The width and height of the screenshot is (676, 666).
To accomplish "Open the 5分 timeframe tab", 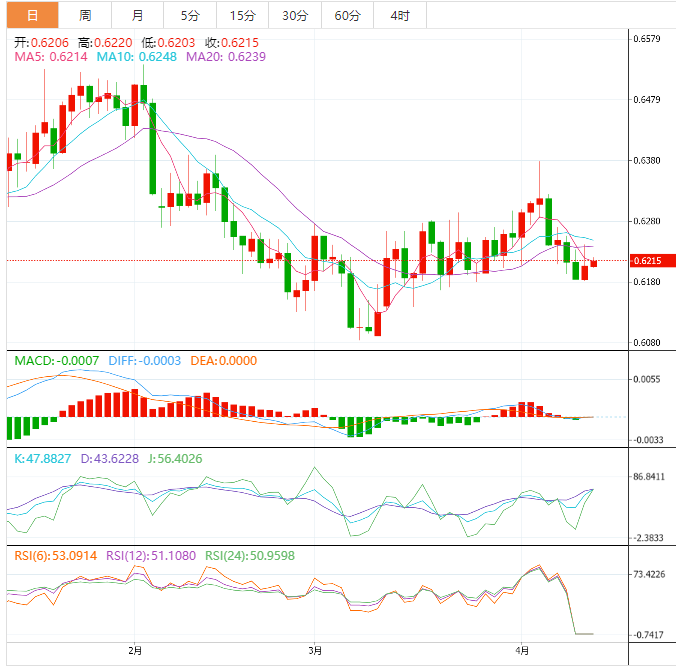I will tap(190, 15).
